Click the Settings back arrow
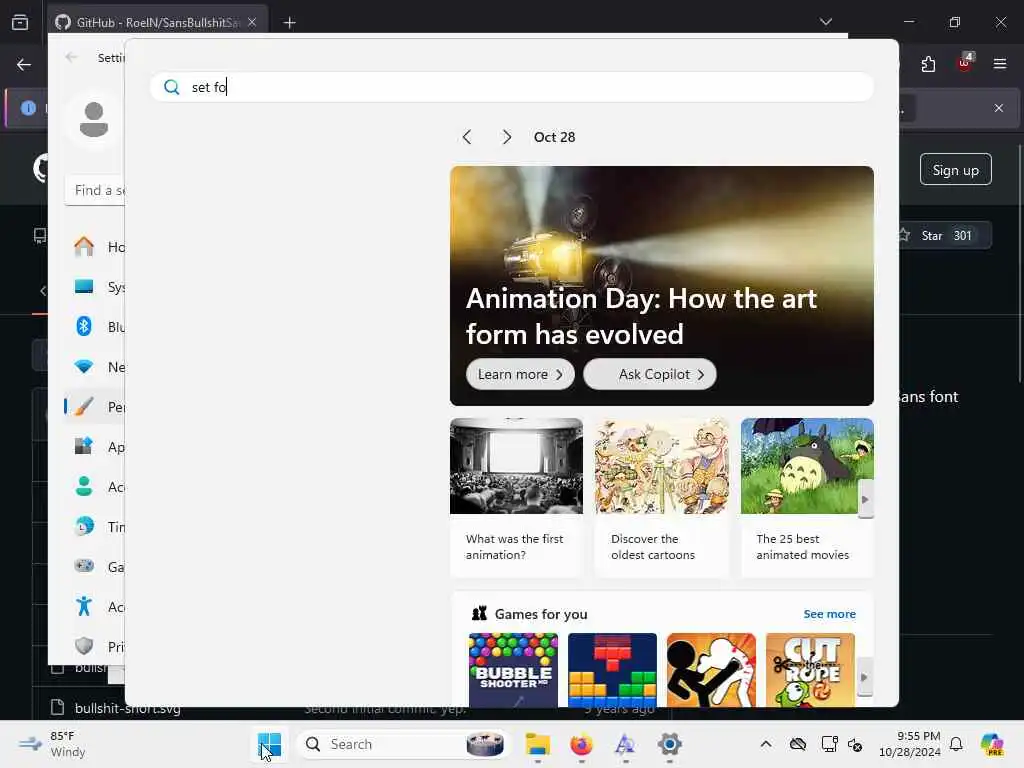The image size is (1024, 768). tap(71, 57)
